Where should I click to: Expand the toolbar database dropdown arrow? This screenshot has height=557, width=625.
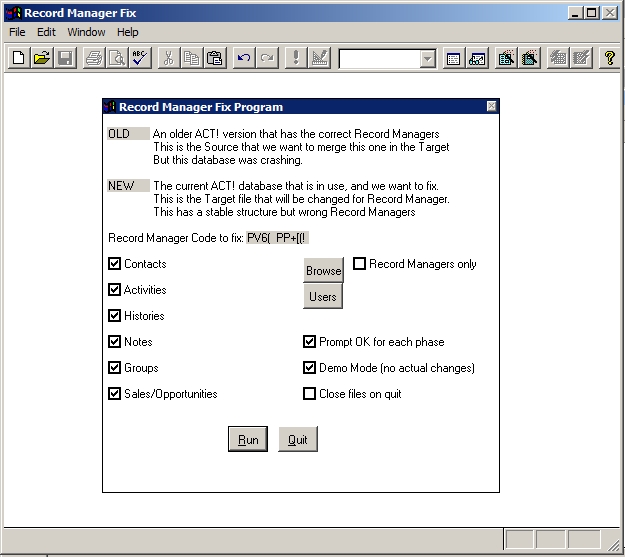click(x=427, y=59)
